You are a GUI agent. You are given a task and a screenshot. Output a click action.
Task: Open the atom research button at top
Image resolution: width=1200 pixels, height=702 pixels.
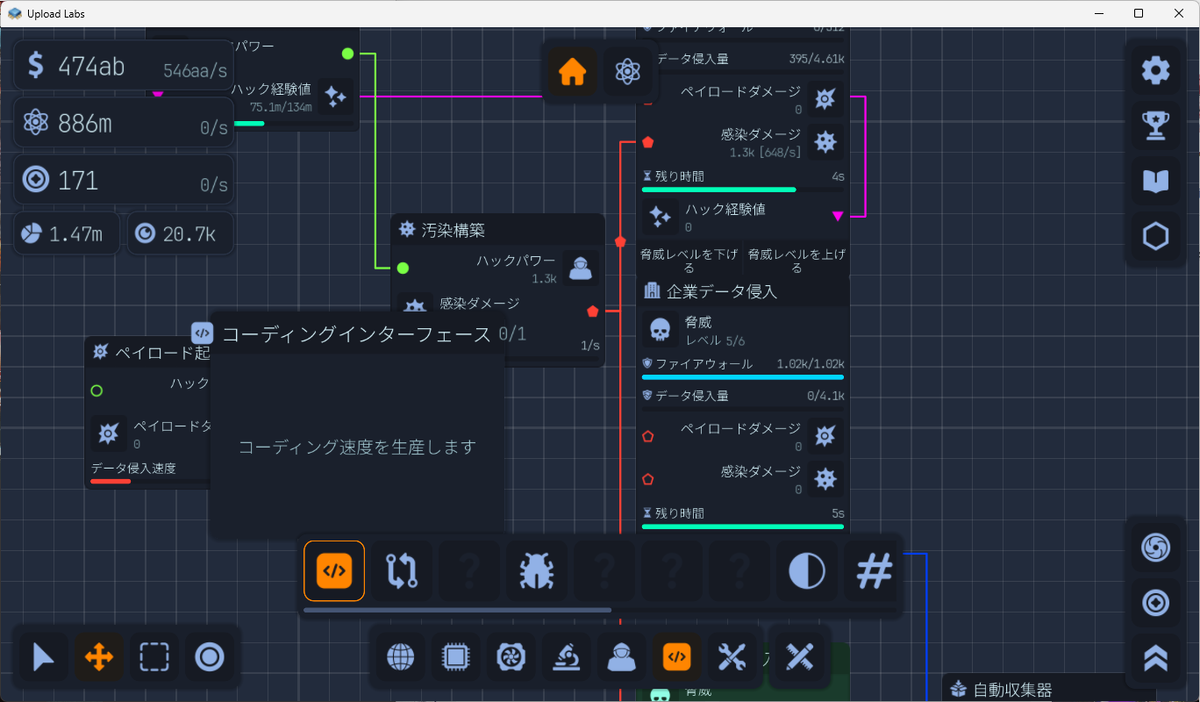coord(627,72)
